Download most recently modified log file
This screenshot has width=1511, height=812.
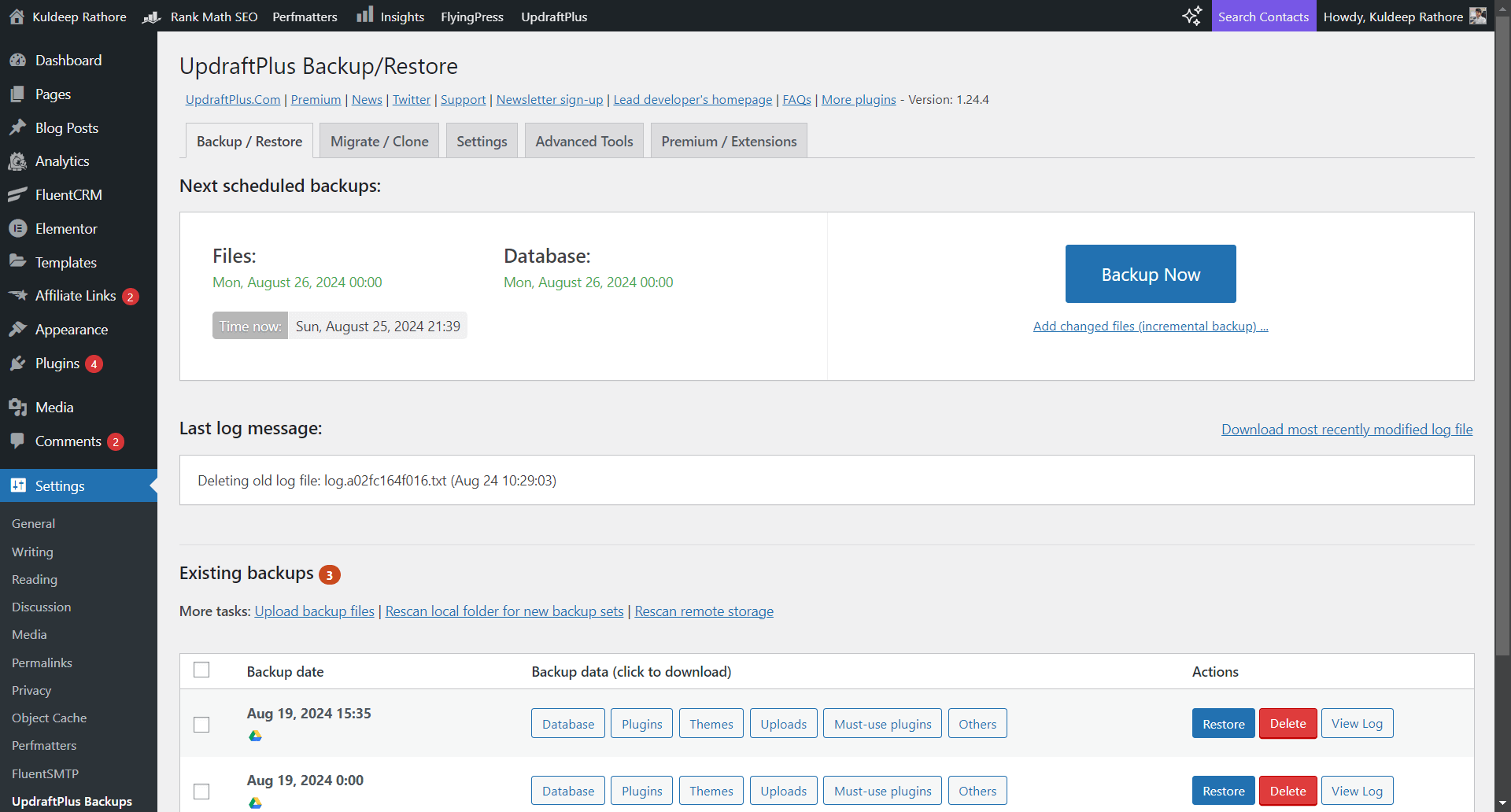1347,429
